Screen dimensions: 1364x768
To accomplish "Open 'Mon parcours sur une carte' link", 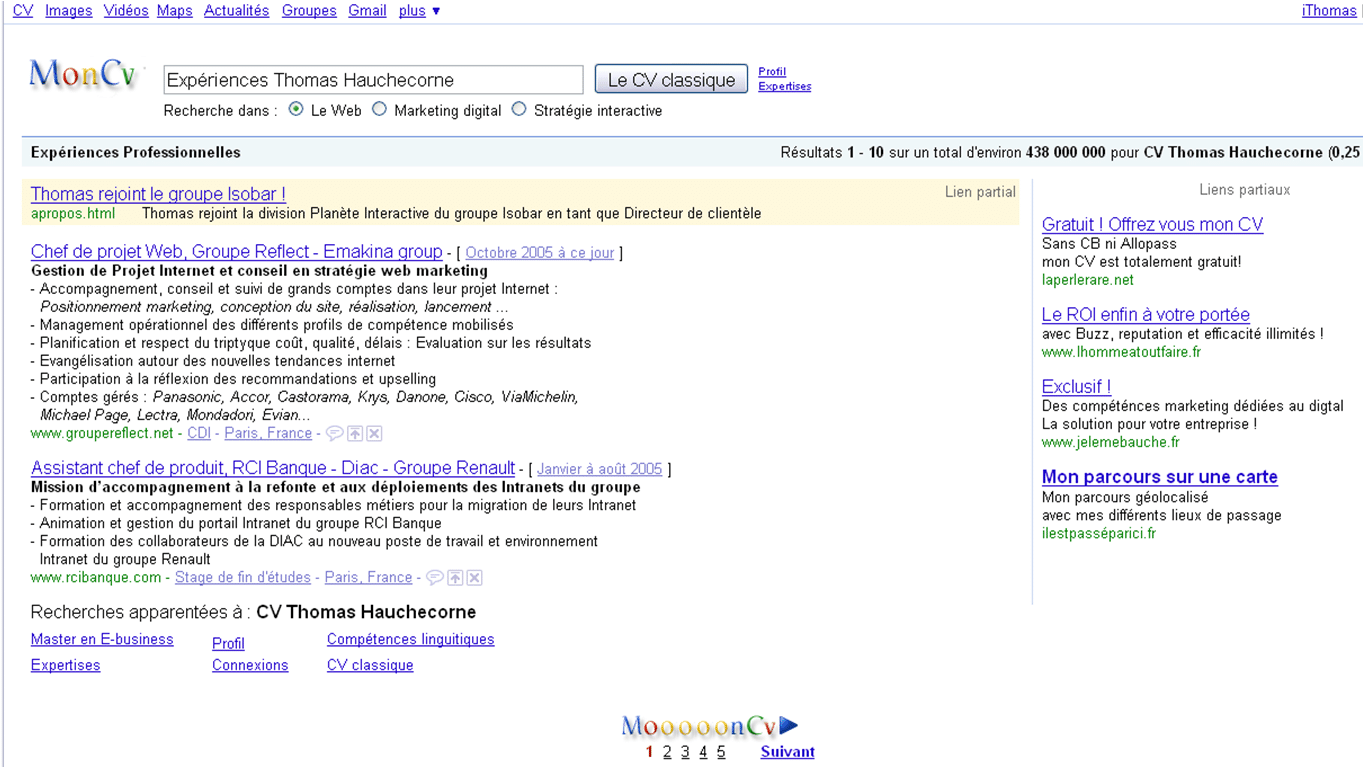I will click(x=1160, y=476).
